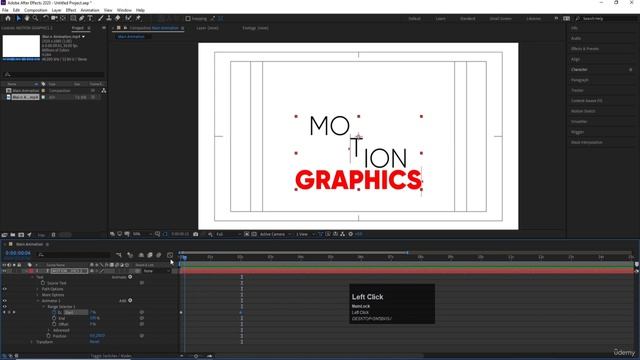This screenshot has width=640, height=360.
Task: Select the Pen tool
Action: point(82,18)
